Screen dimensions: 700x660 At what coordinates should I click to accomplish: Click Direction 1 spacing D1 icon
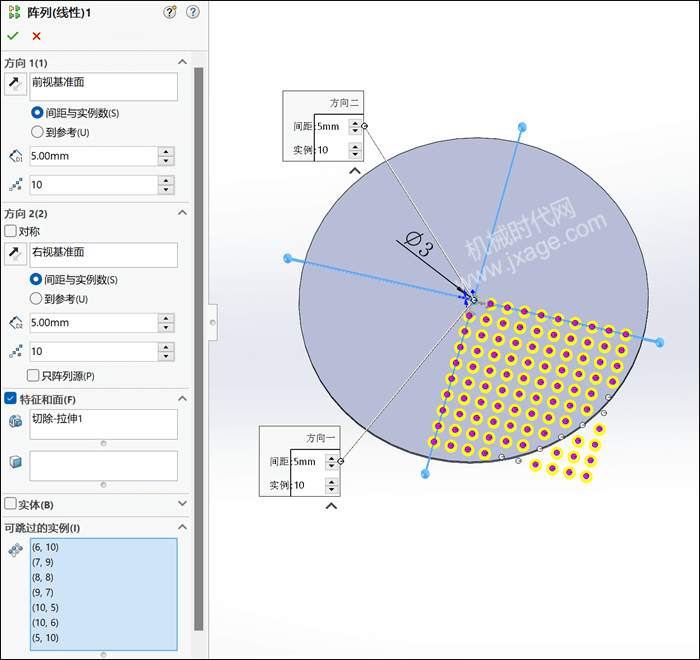(16, 156)
